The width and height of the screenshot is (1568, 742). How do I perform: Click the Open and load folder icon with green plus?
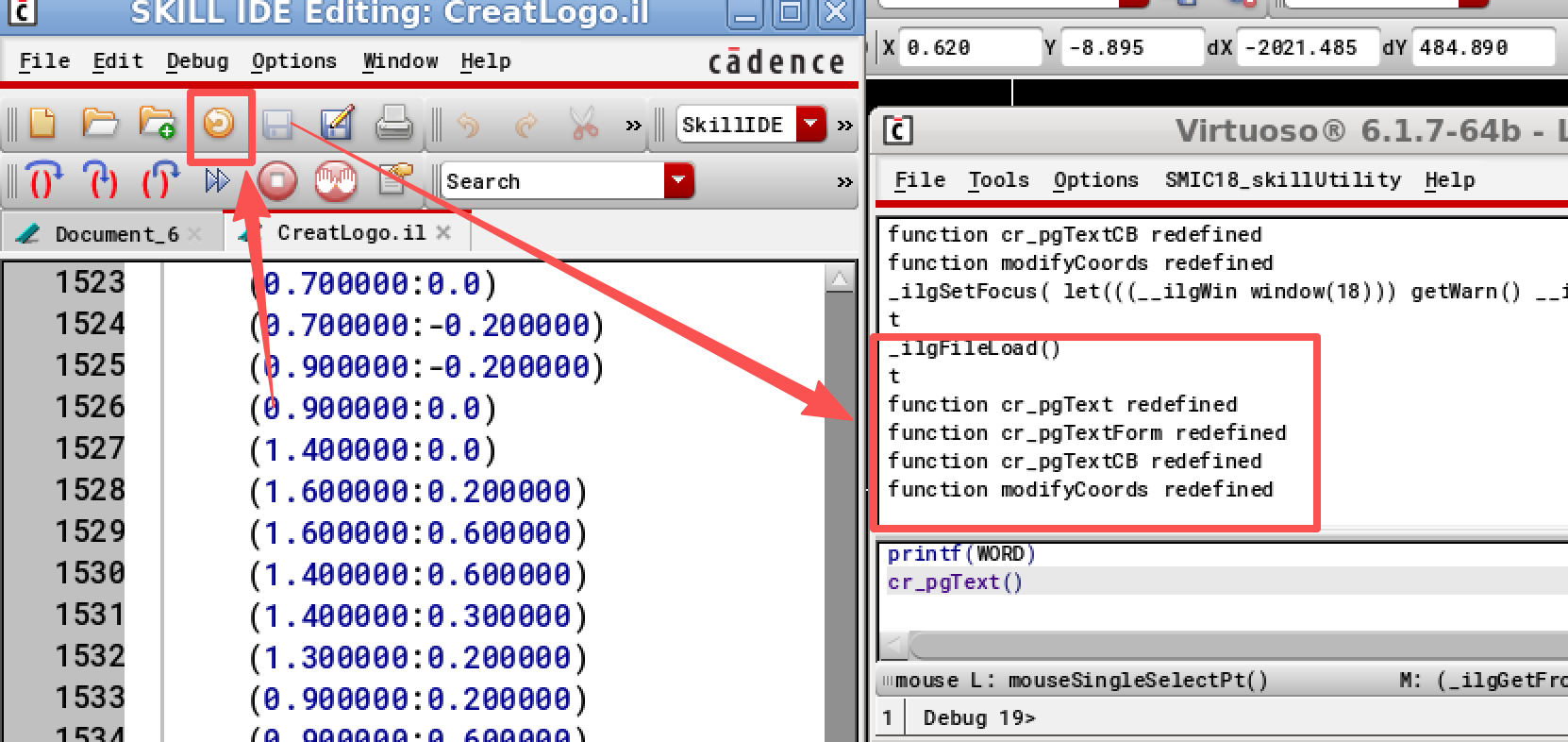[157, 124]
